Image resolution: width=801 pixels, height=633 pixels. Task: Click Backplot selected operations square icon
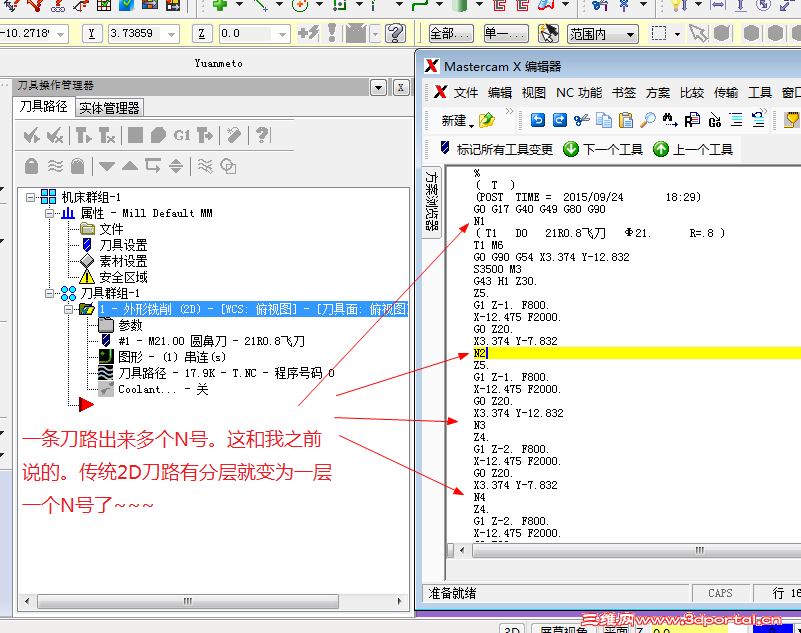tap(135, 135)
